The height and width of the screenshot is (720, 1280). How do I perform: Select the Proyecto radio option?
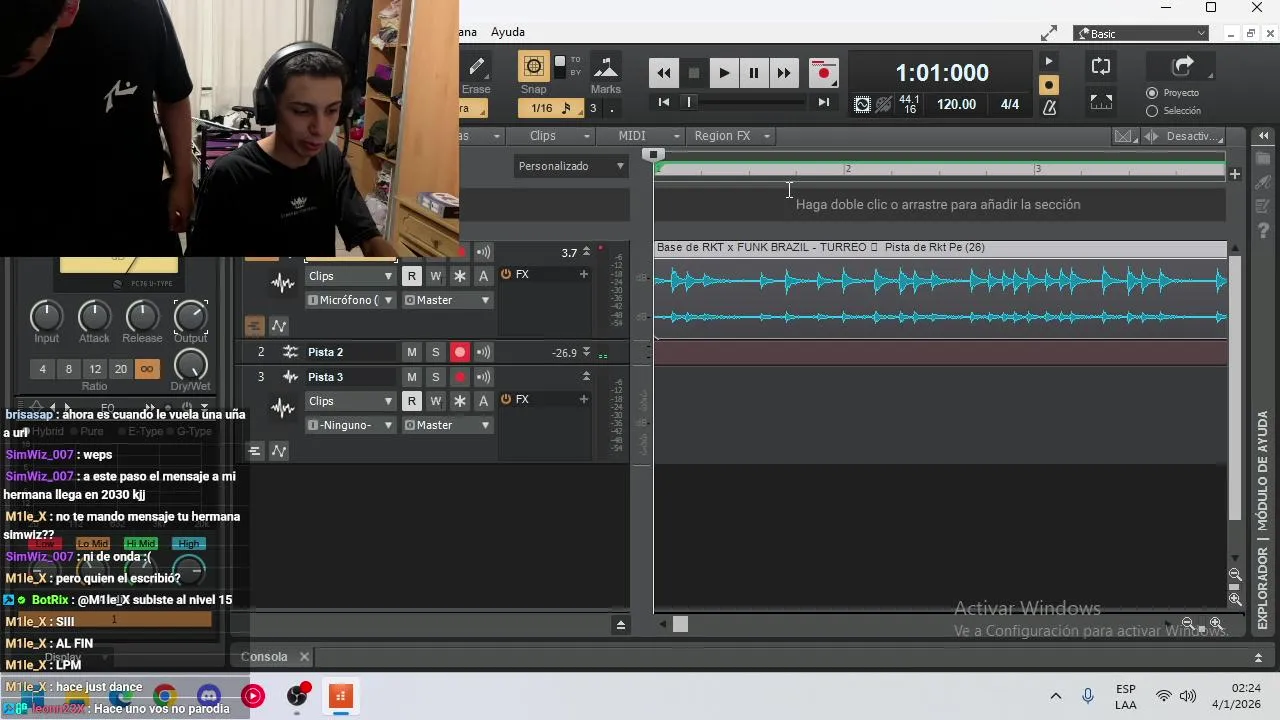tap(1152, 93)
